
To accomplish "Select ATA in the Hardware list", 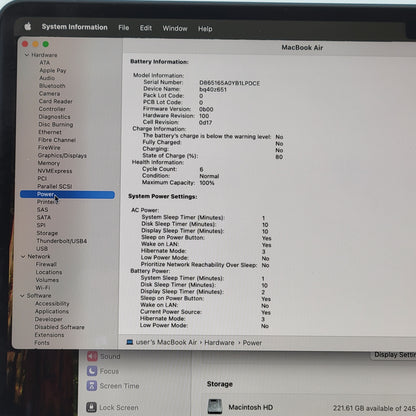I will pos(45,63).
